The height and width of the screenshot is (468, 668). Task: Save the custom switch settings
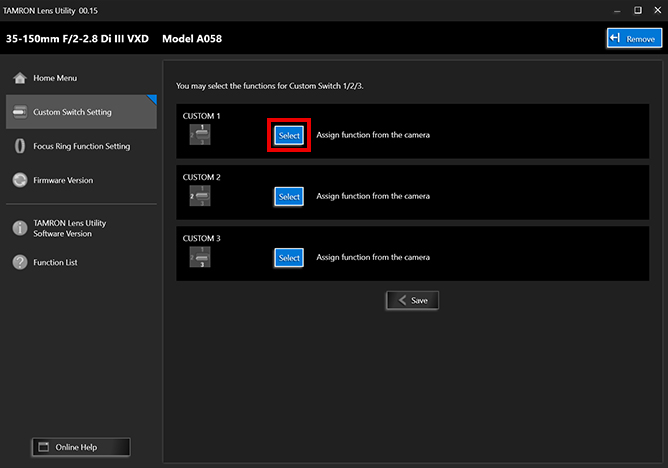412,300
